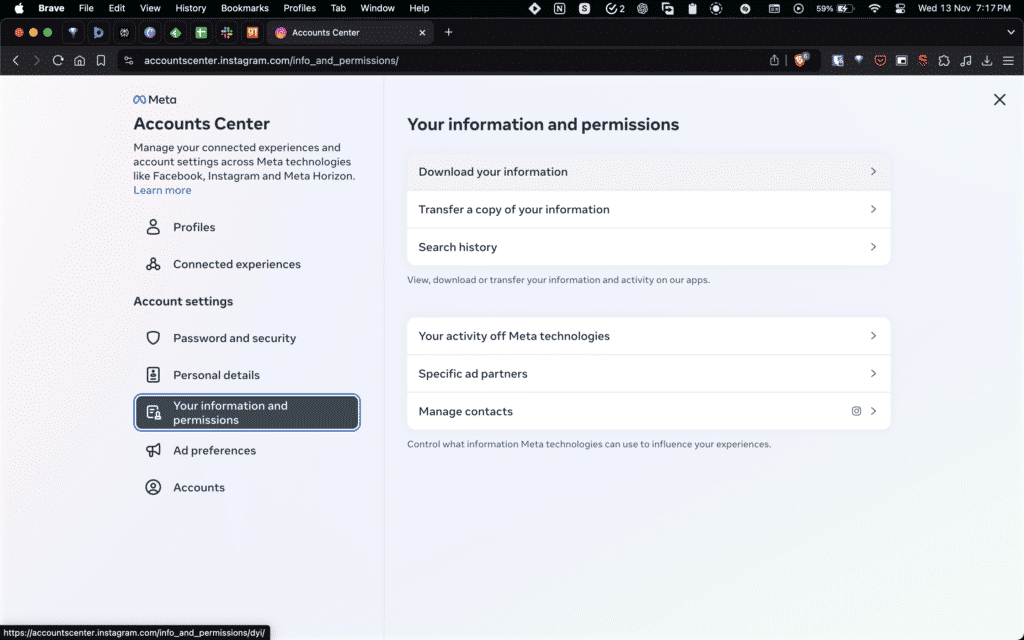Open site settings icon in address bar
This screenshot has width=1024, height=640.
click(129, 60)
